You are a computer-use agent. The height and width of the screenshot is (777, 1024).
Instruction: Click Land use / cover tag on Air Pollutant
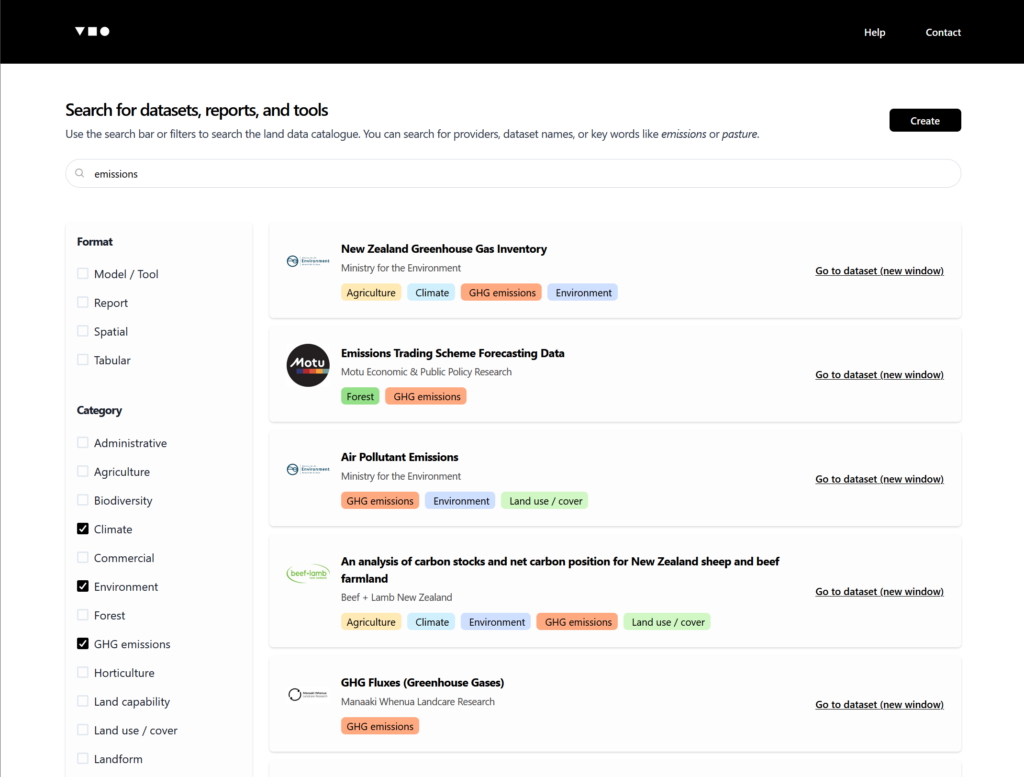(x=544, y=501)
